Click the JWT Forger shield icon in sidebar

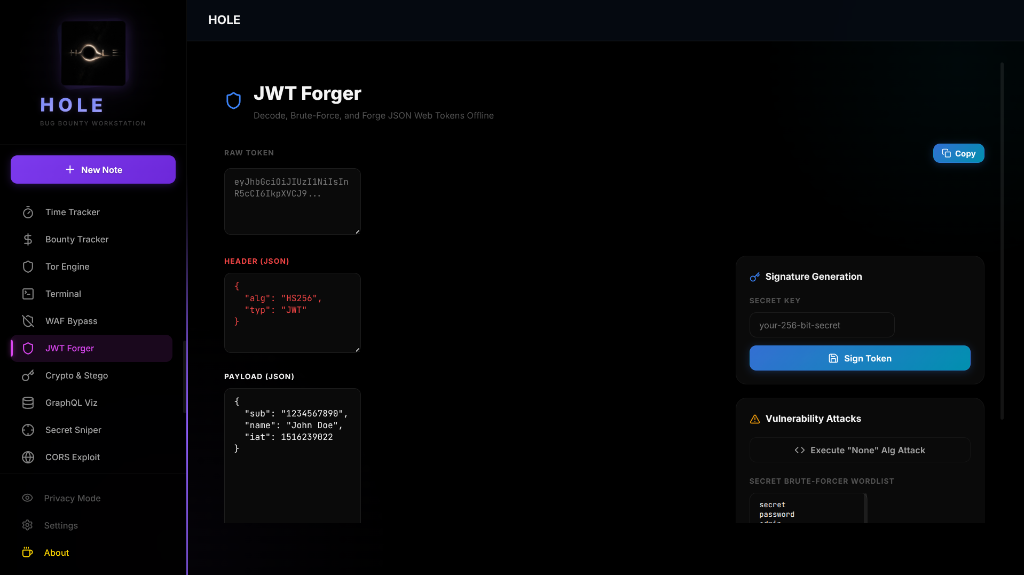point(28,348)
